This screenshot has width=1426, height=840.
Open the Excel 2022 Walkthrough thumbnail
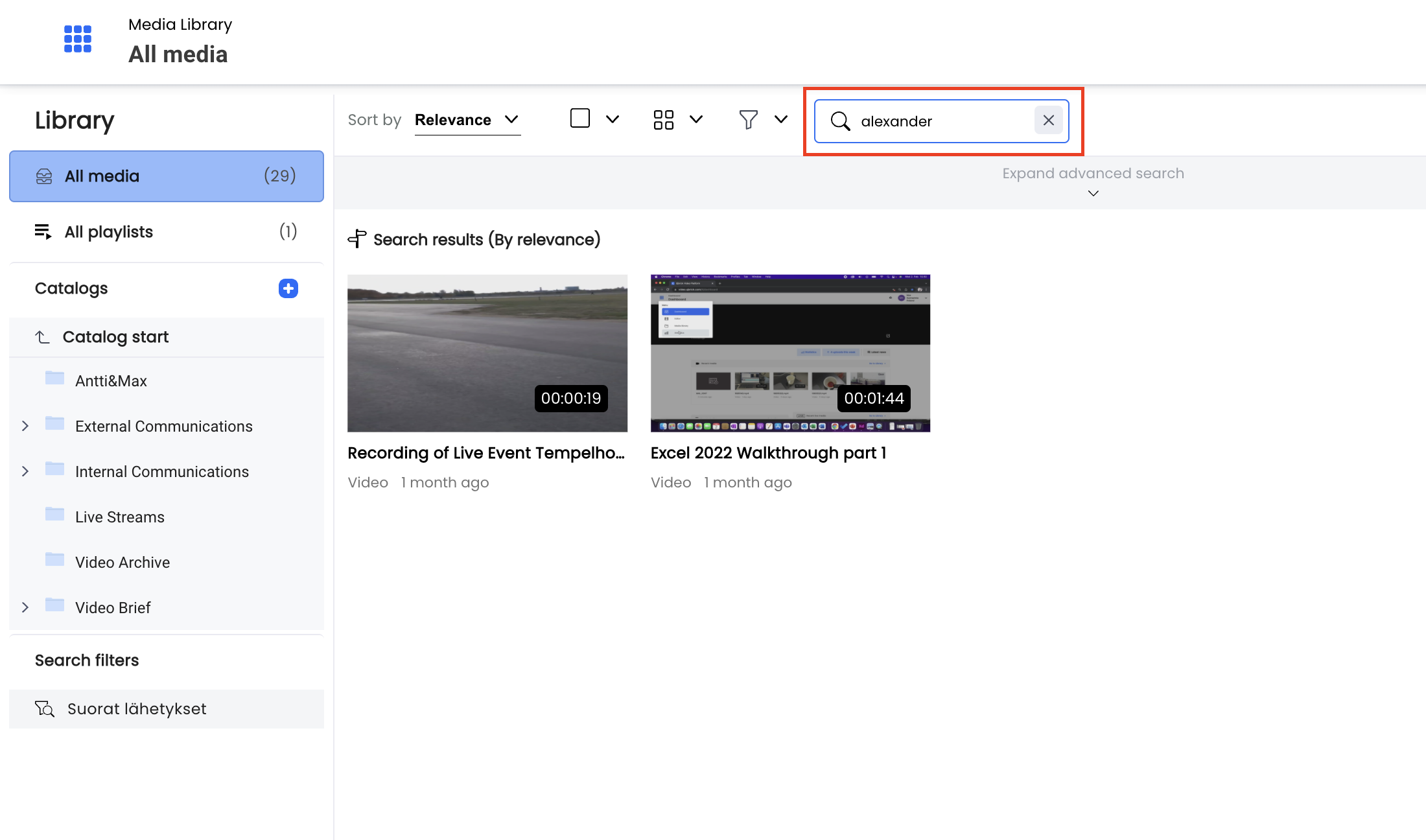tap(790, 353)
